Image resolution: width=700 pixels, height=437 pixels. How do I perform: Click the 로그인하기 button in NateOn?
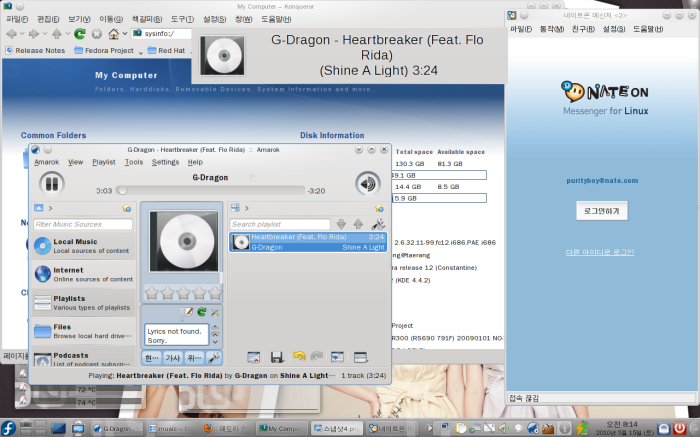(x=602, y=211)
